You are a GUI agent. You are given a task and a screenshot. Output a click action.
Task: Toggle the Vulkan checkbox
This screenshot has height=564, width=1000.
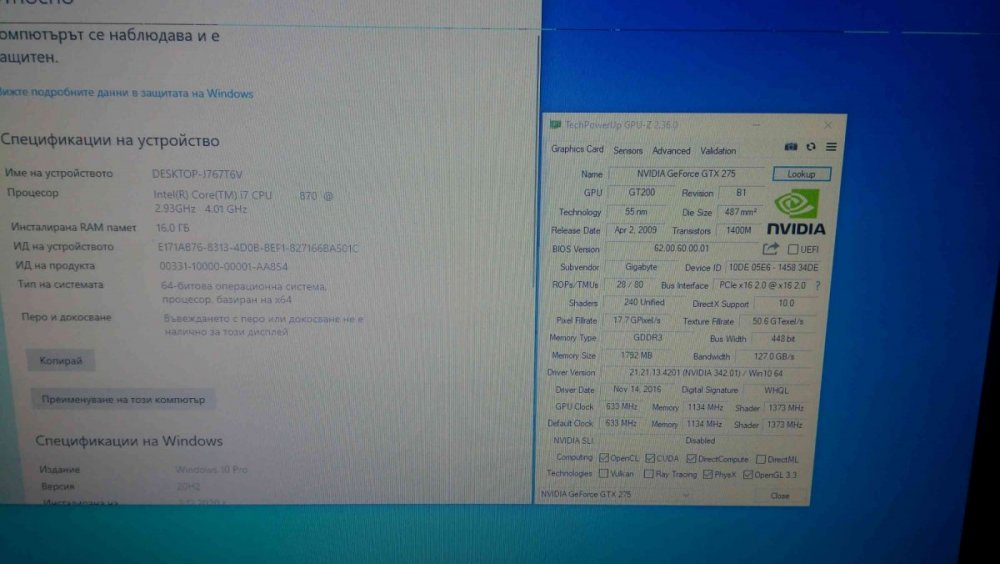603,474
